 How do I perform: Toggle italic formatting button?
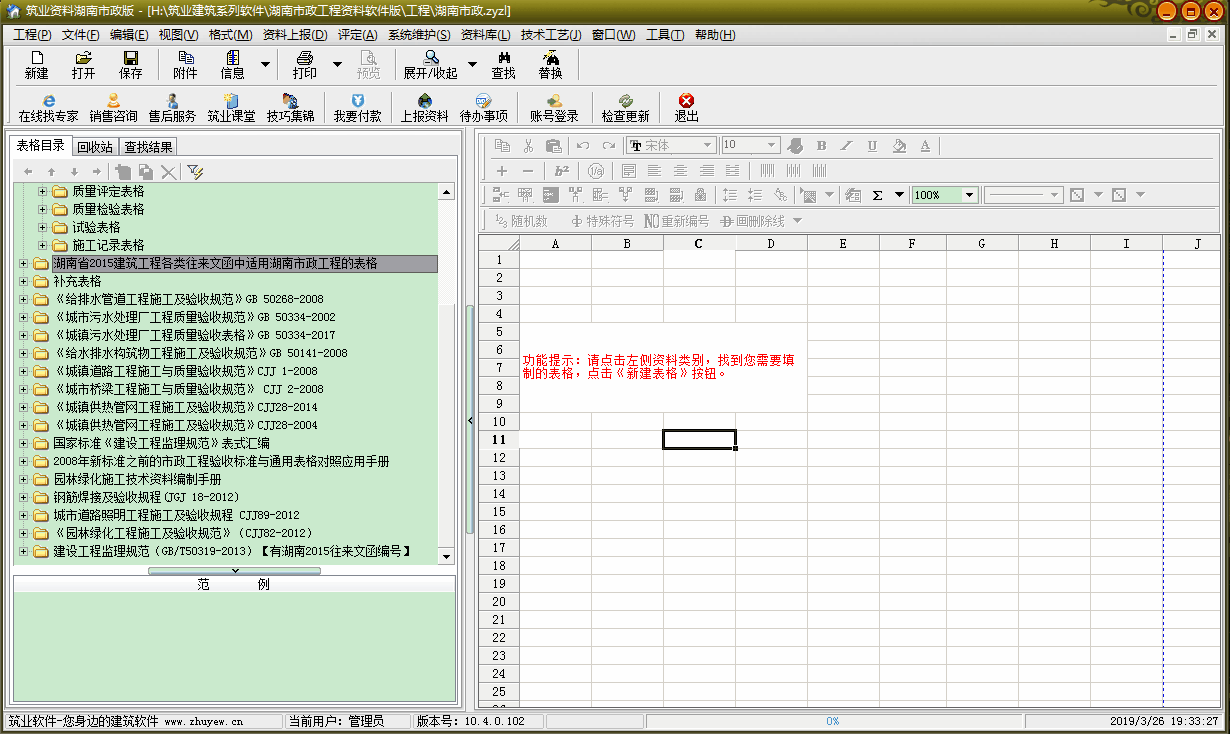[x=847, y=146]
